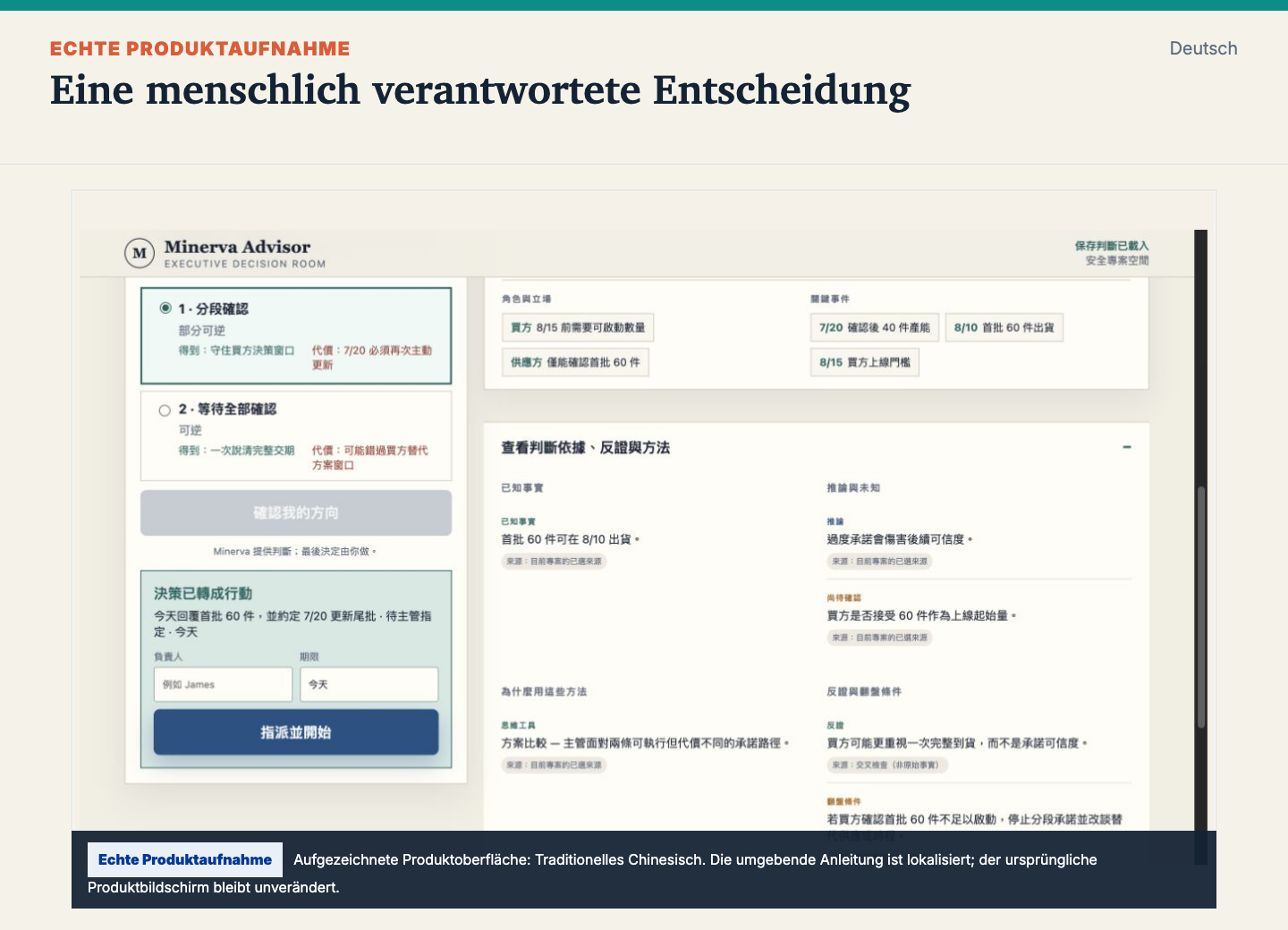Click text 得到:守住買方決策窗口
The height and width of the screenshot is (930, 1288).
click(236, 351)
